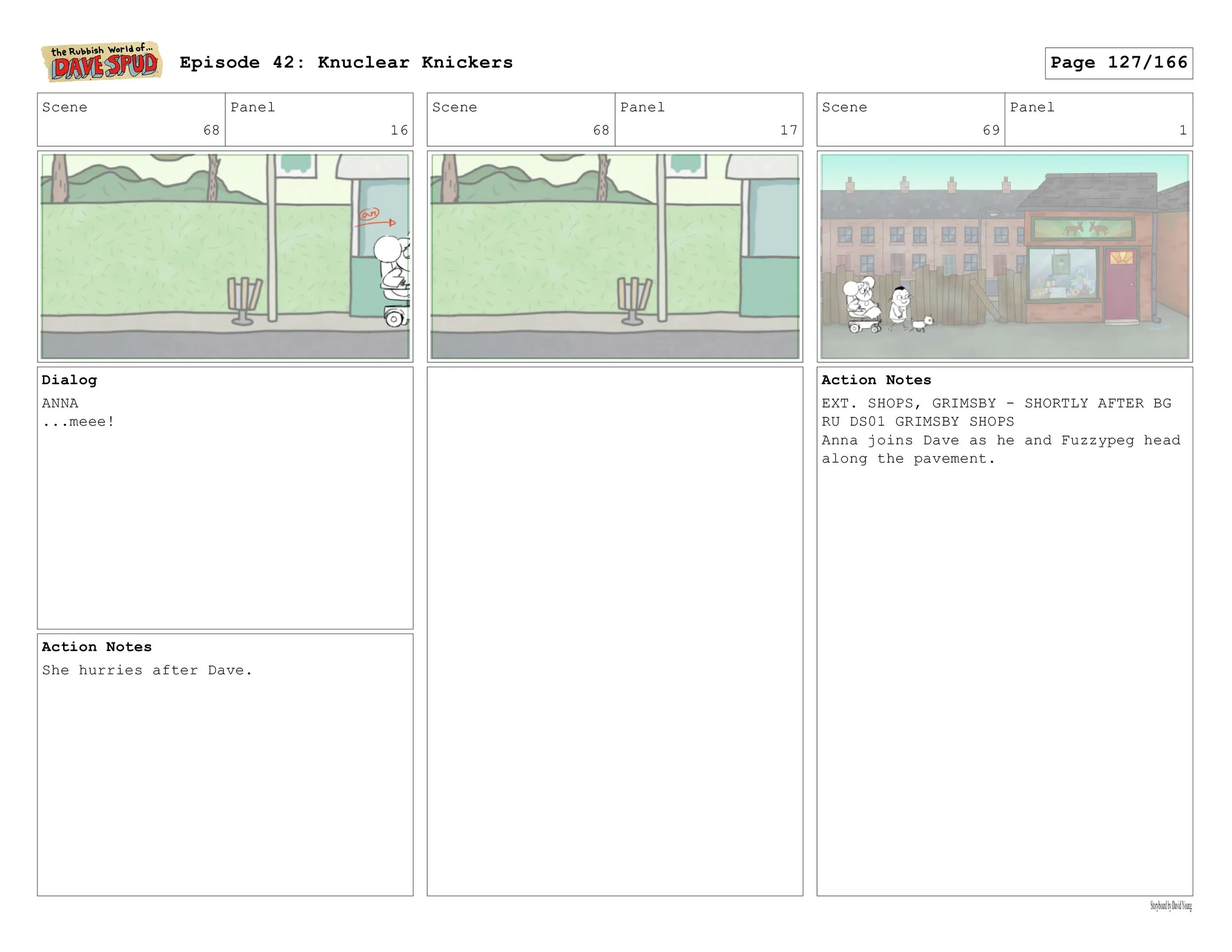This screenshot has height=952, width=1232.
Task: Click the '...meee!' dialog line
Action: tap(78, 422)
